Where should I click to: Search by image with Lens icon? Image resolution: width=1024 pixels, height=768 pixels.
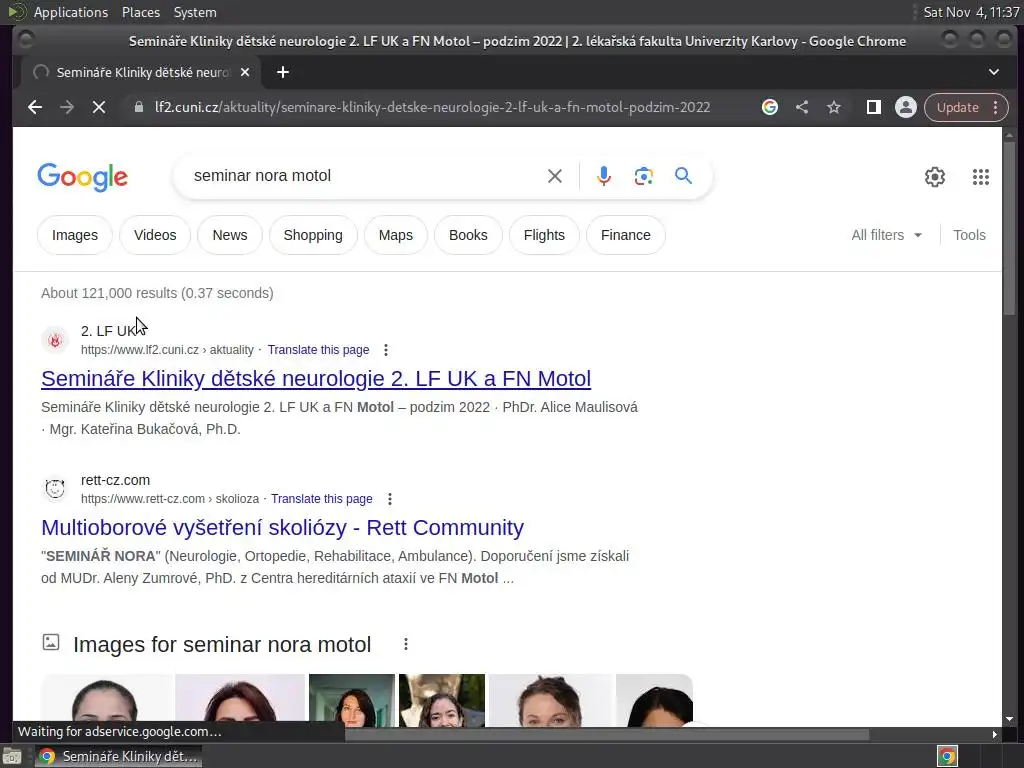(x=643, y=176)
